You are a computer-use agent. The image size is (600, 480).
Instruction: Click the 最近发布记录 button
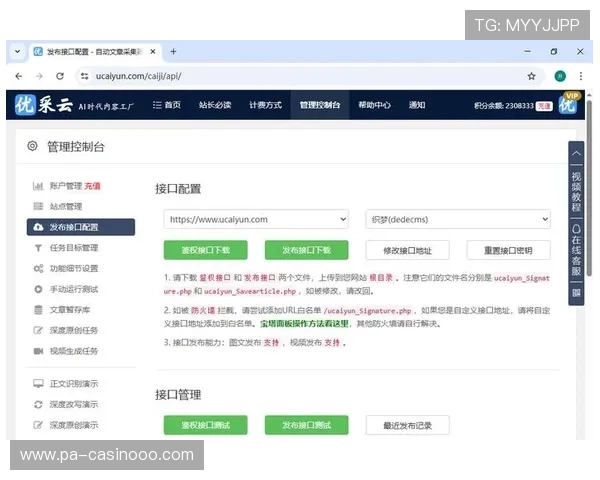click(408, 425)
